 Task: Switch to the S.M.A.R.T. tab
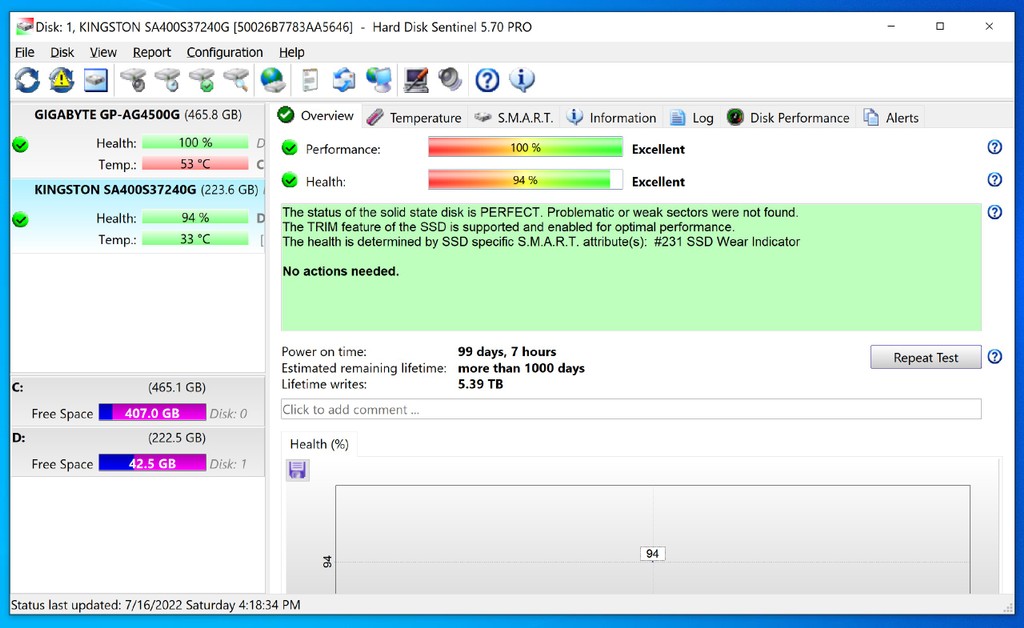point(513,118)
